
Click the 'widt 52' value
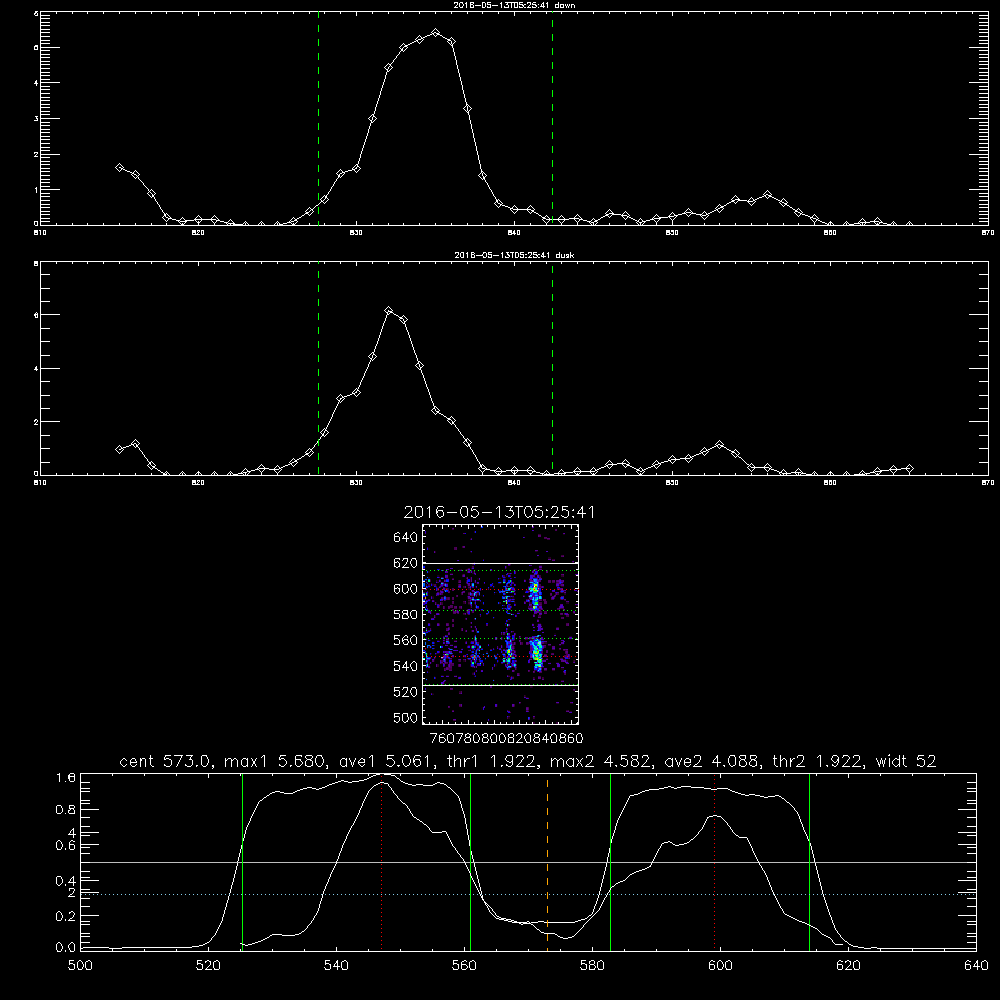[x=906, y=761]
